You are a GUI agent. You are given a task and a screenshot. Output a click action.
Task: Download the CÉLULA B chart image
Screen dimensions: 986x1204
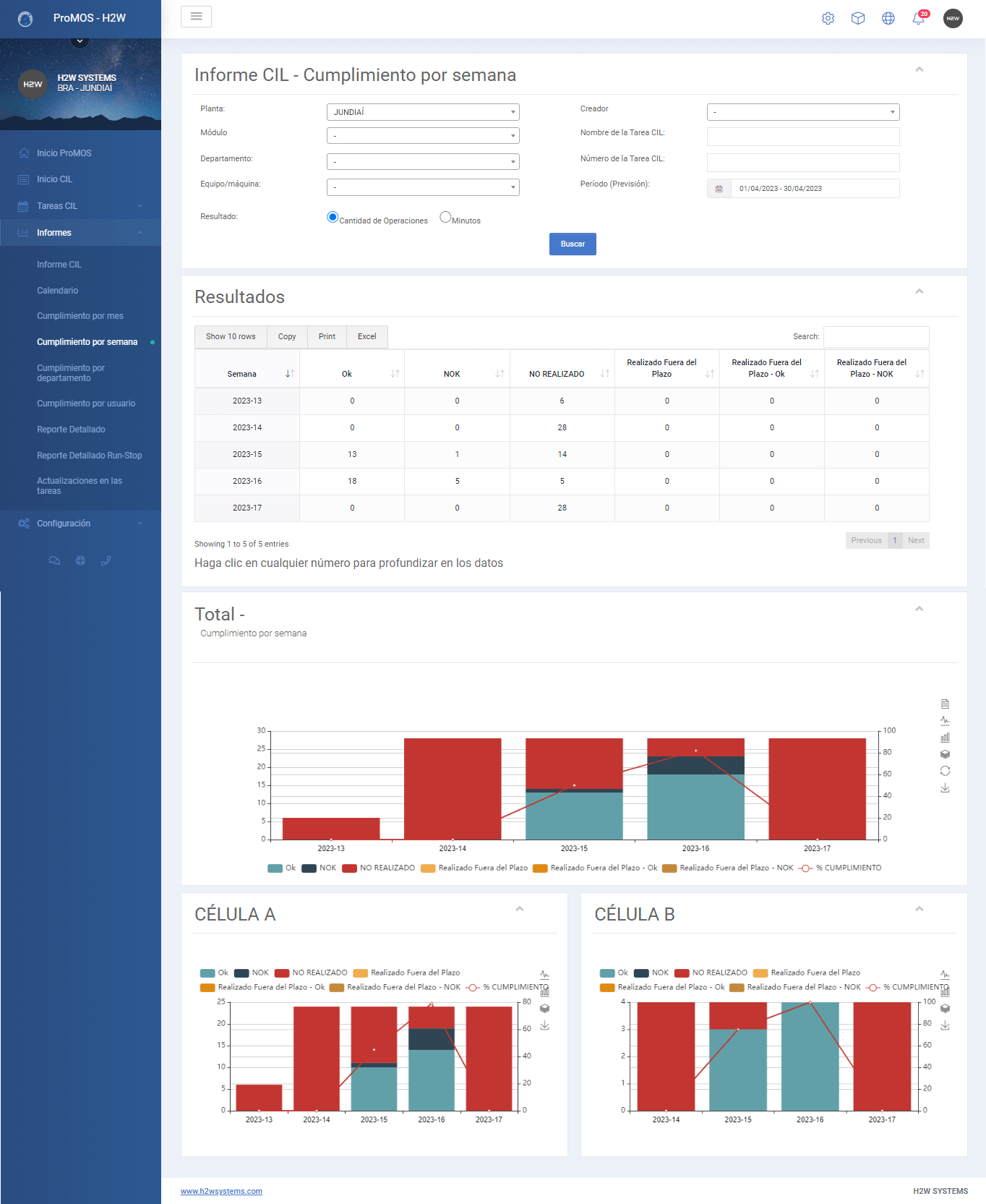945,1025
